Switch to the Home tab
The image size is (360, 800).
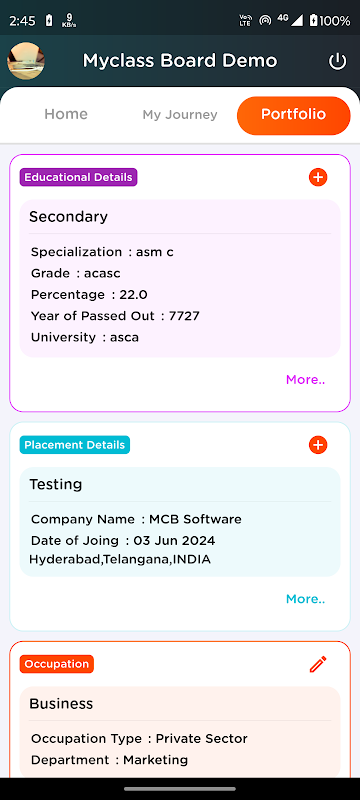(x=66, y=114)
